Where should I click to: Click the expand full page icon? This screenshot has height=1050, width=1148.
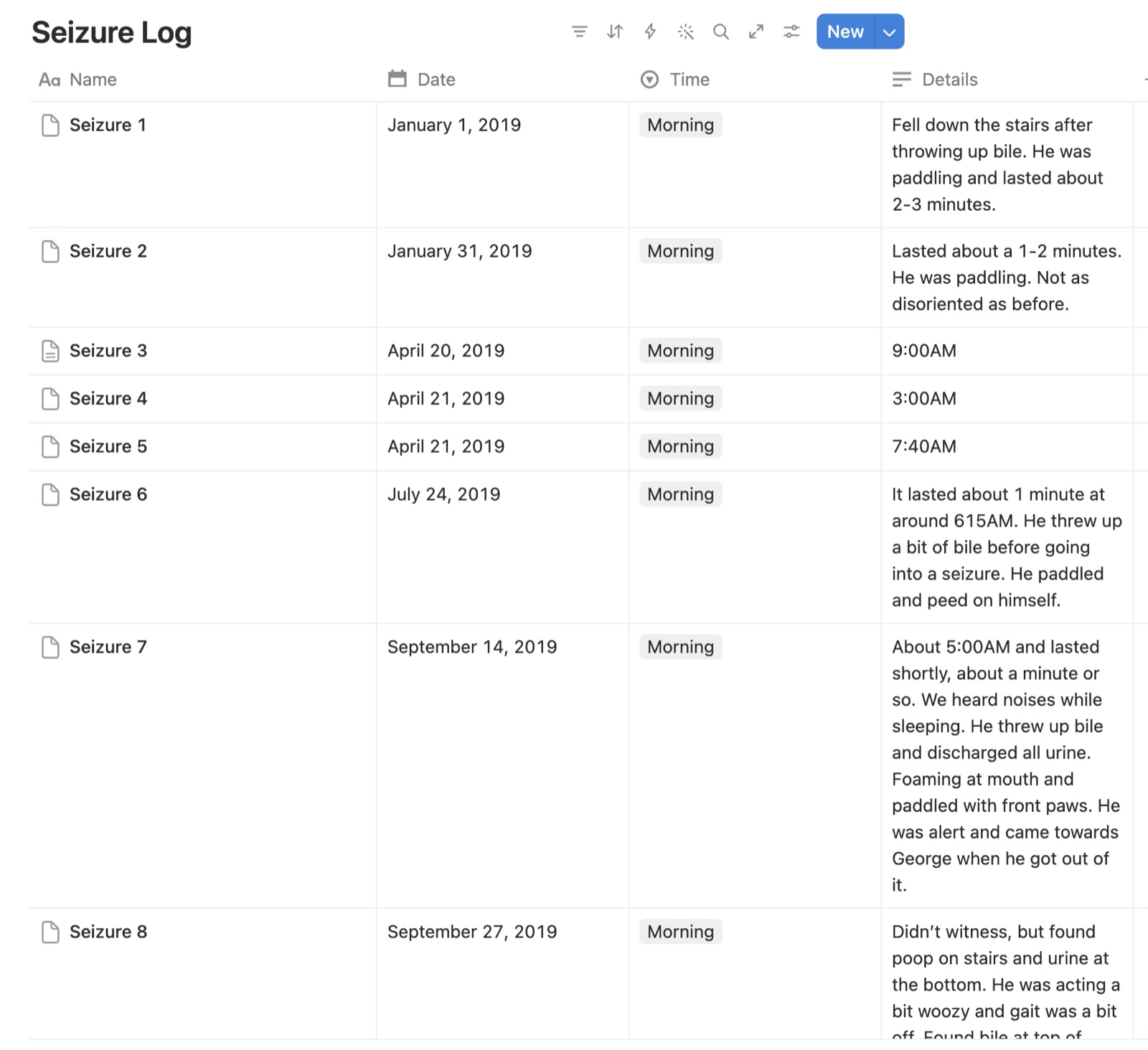[x=756, y=32]
